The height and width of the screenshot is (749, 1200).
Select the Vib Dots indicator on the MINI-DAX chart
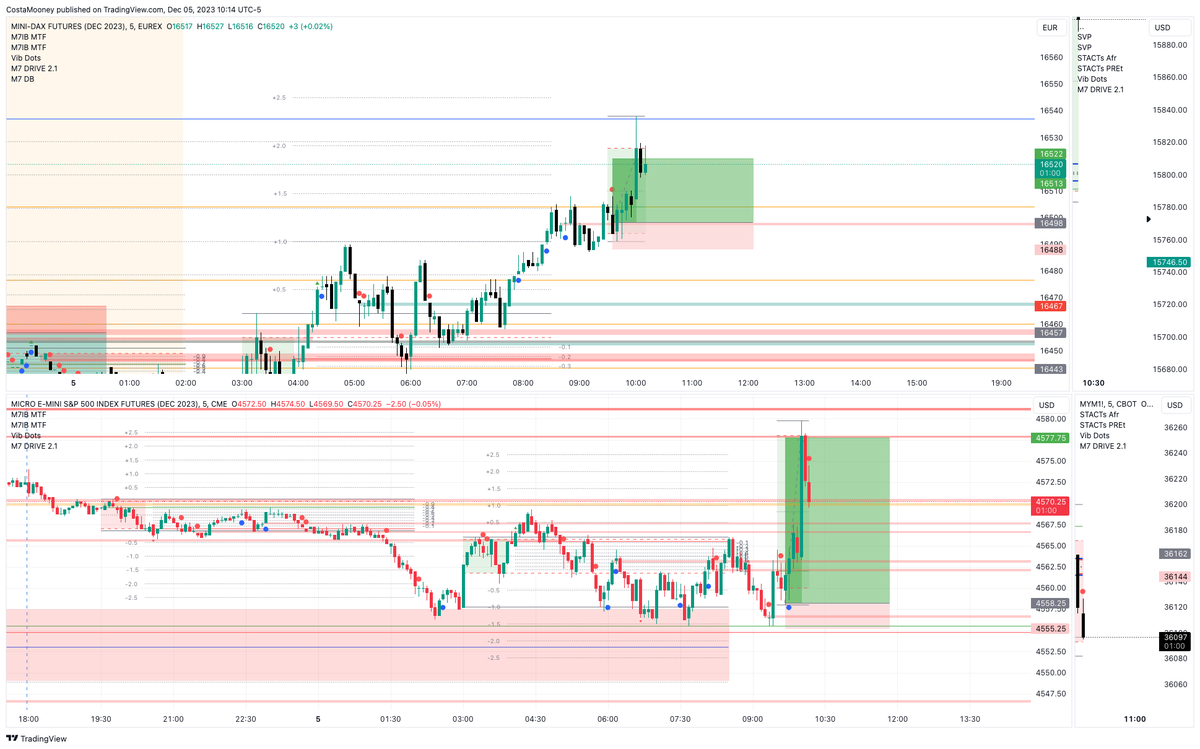(26, 58)
